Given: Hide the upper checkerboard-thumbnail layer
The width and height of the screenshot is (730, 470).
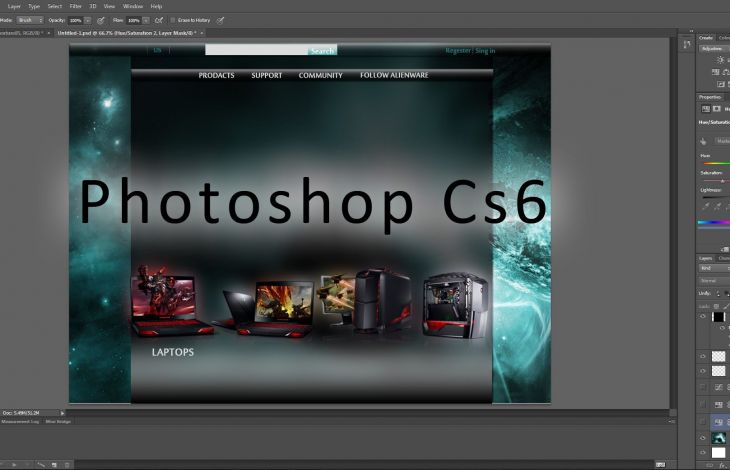Looking at the screenshot, I should [x=703, y=356].
